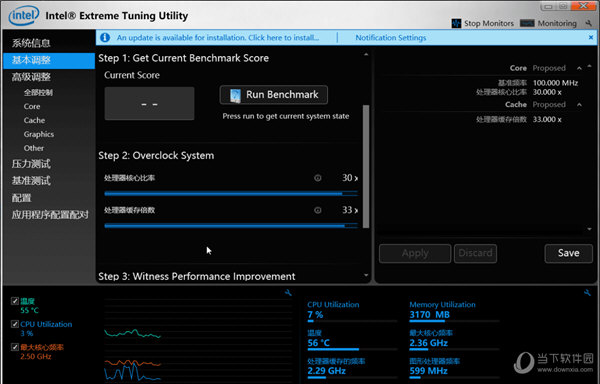600x384 pixels.
Task: Click the Monitoring panel icon
Action: (527, 23)
